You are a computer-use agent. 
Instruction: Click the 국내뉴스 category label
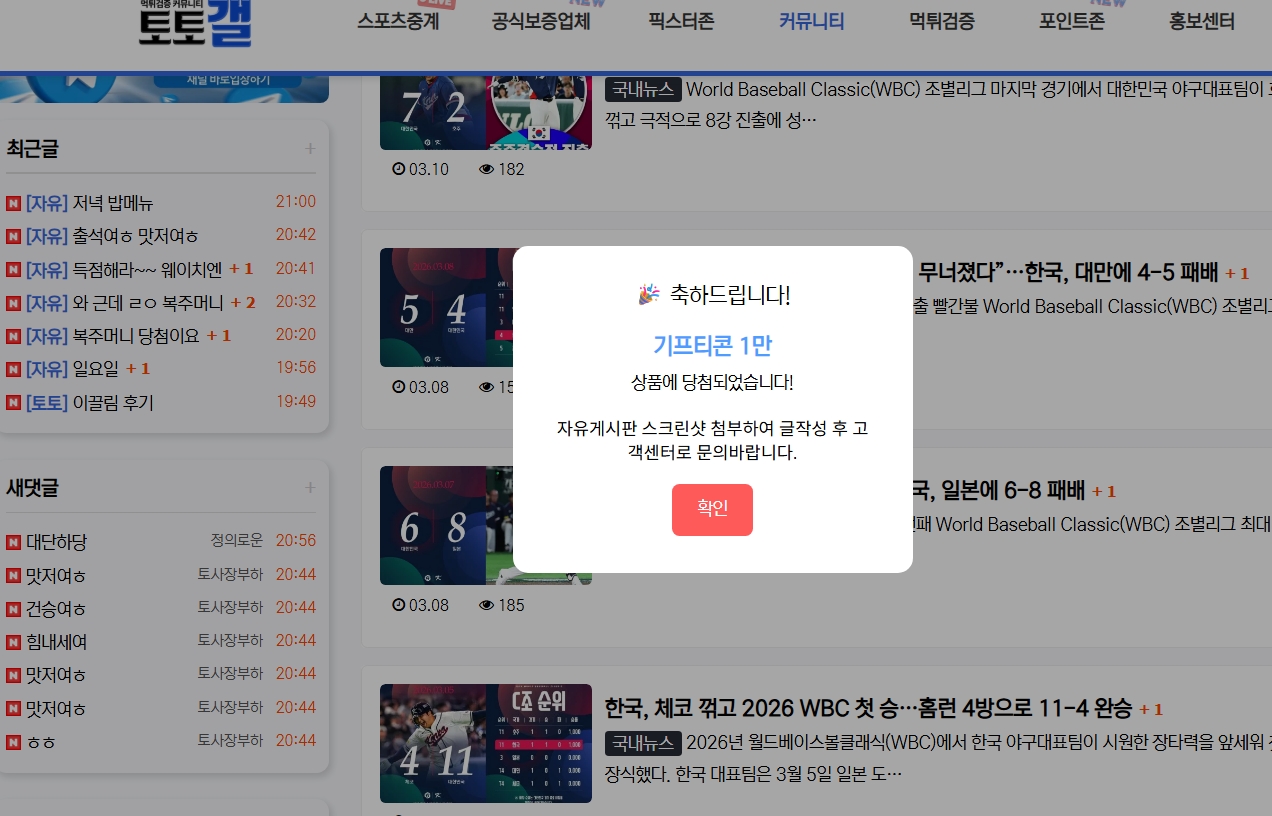[x=641, y=742]
